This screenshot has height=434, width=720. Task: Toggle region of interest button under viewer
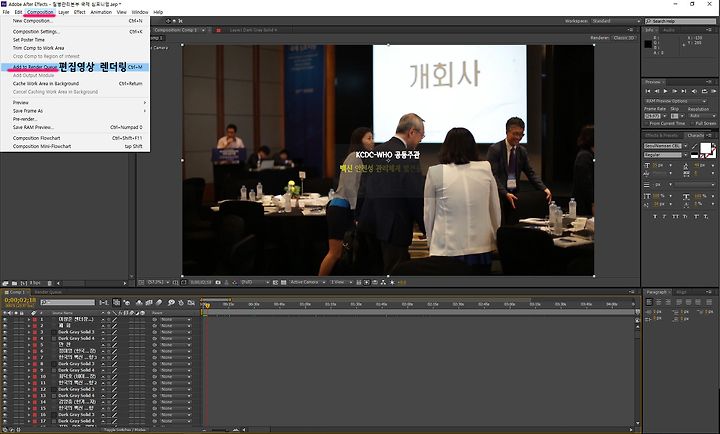pyautogui.click(x=276, y=282)
